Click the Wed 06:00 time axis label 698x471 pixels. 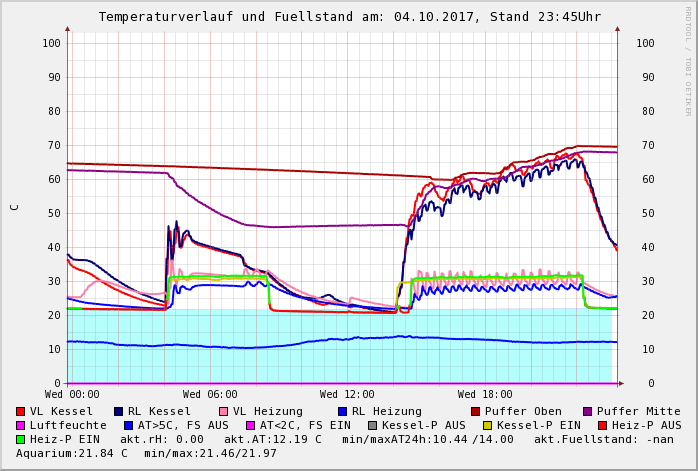point(210,395)
